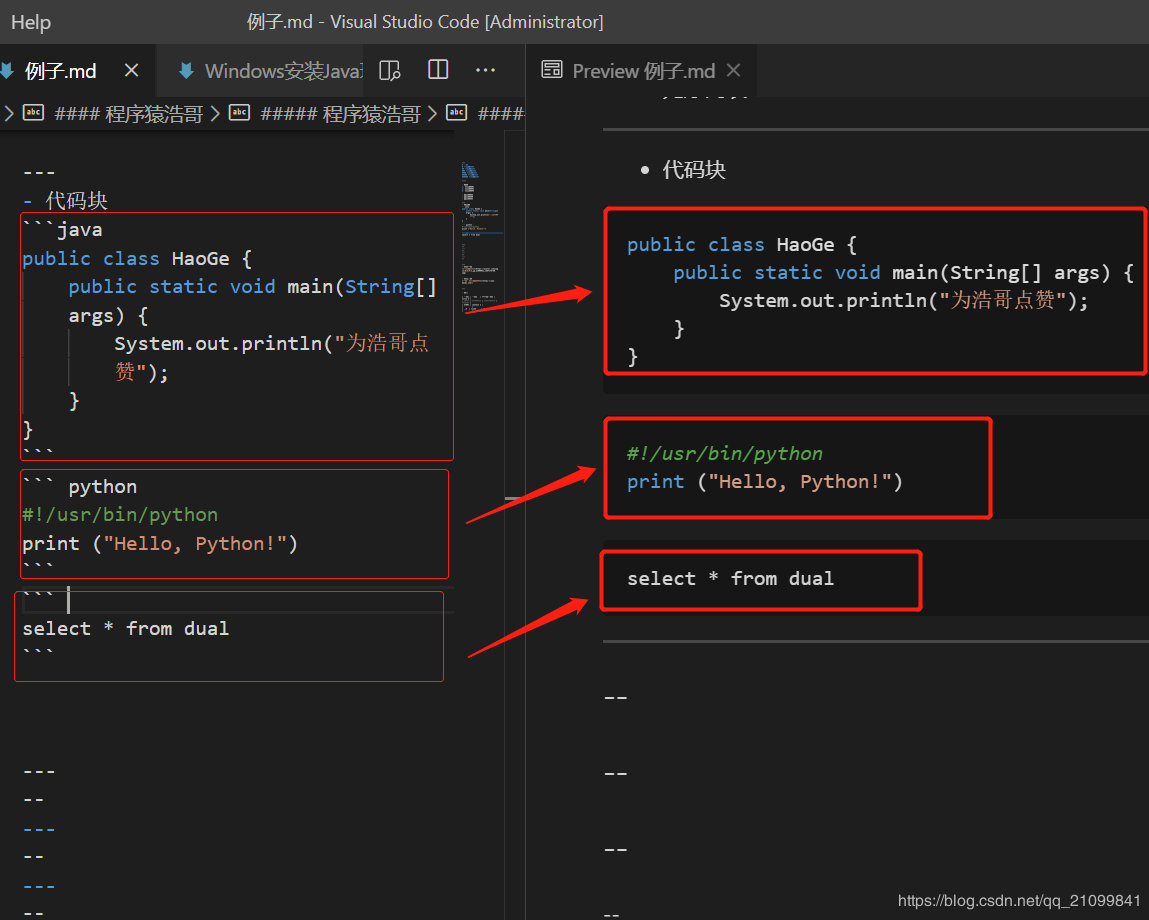
Task: Click the ```java fence line in the editor
Action: (62, 230)
